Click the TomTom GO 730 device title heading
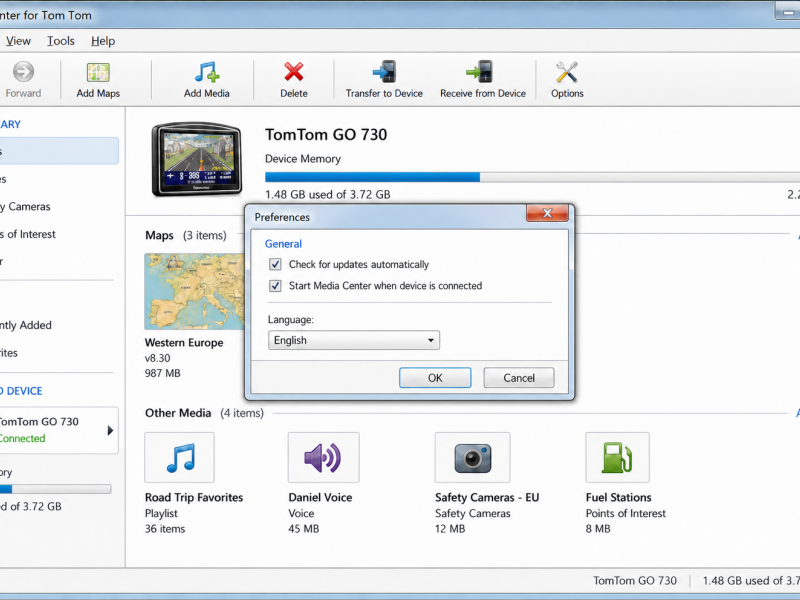800x600 pixels. click(x=326, y=134)
